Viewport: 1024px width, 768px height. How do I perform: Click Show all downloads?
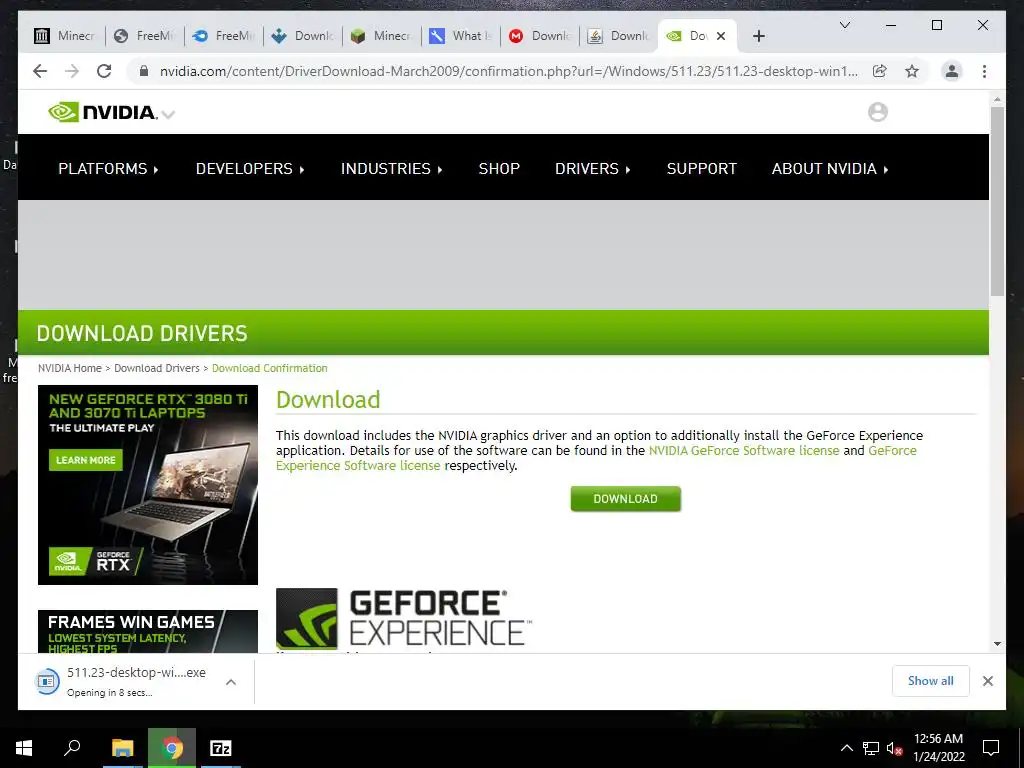[x=931, y=681]
